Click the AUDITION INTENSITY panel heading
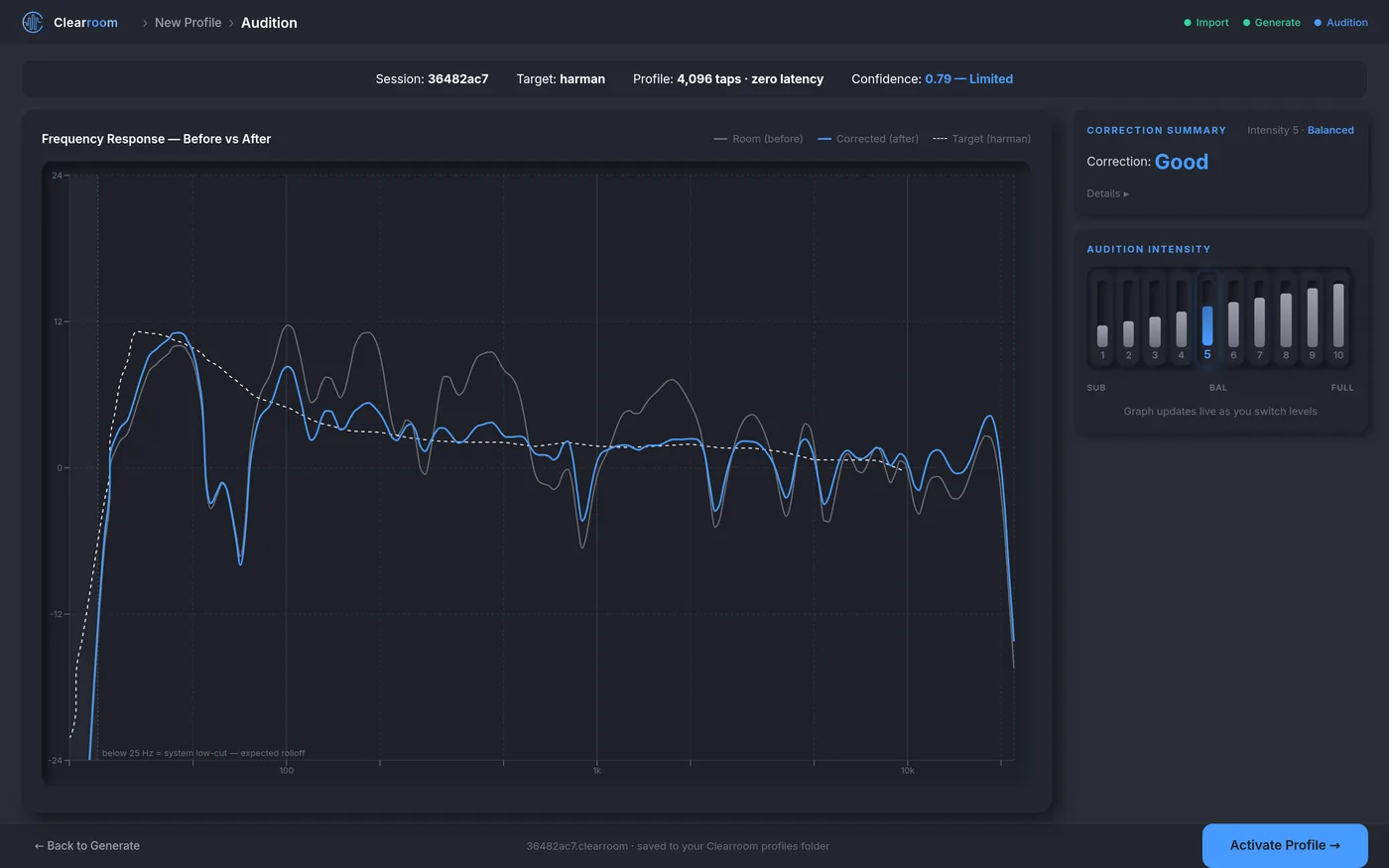This screenshot has width=1389, height=868. [1148, 249]
